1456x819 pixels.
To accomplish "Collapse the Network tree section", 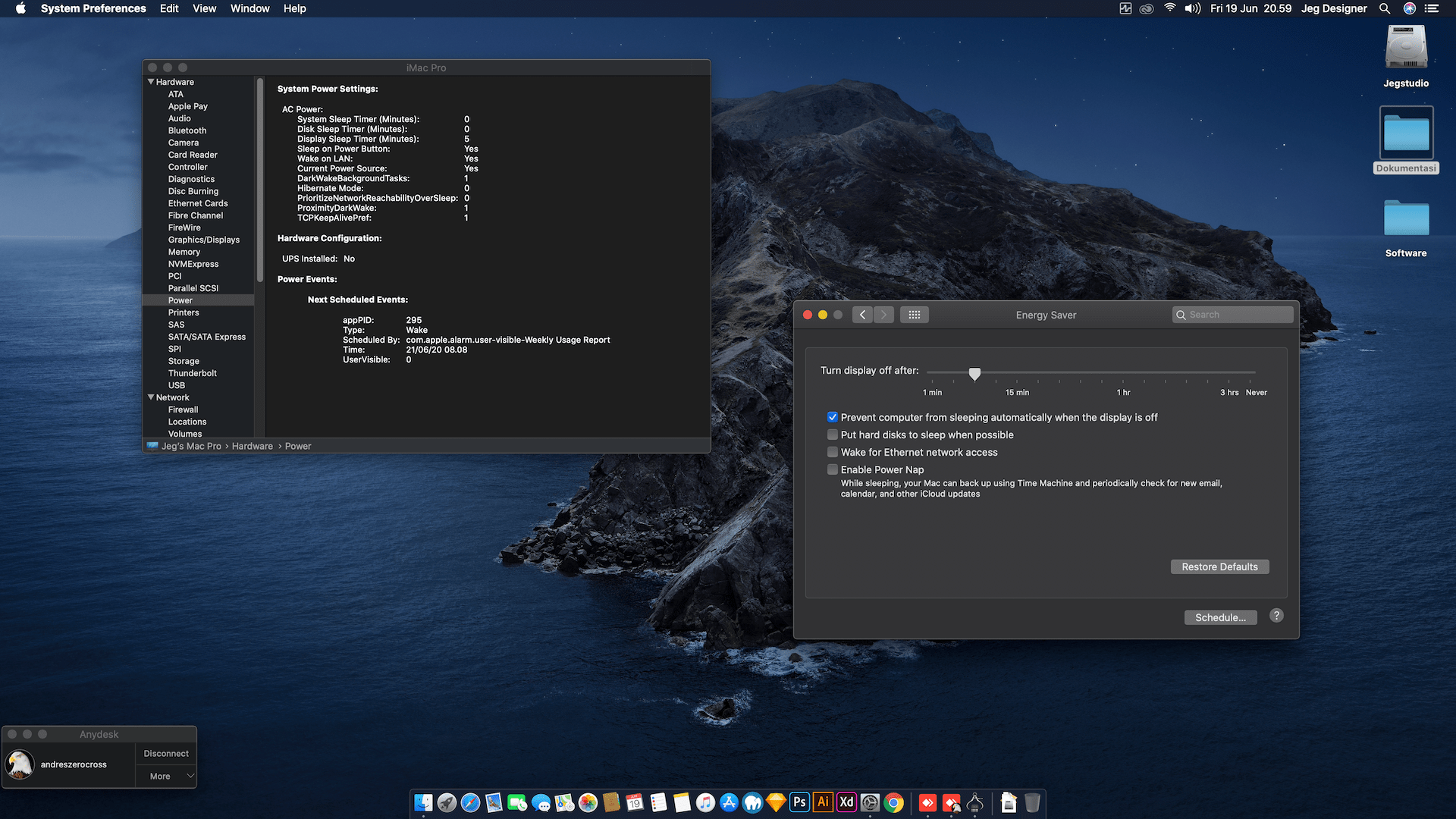I will coord(151,397).
